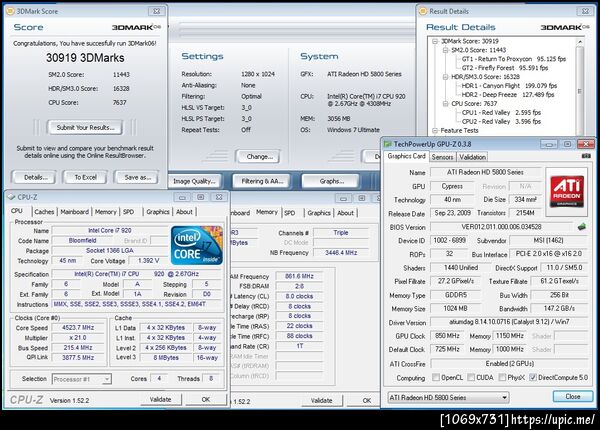Click the GPU Clock 850 MHz field
The width and height of the screenshot is (600, 430).
(447, 336)
